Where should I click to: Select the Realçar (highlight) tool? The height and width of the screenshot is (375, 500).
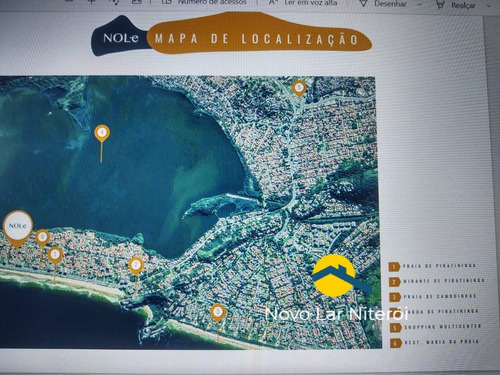click(456, 5)
